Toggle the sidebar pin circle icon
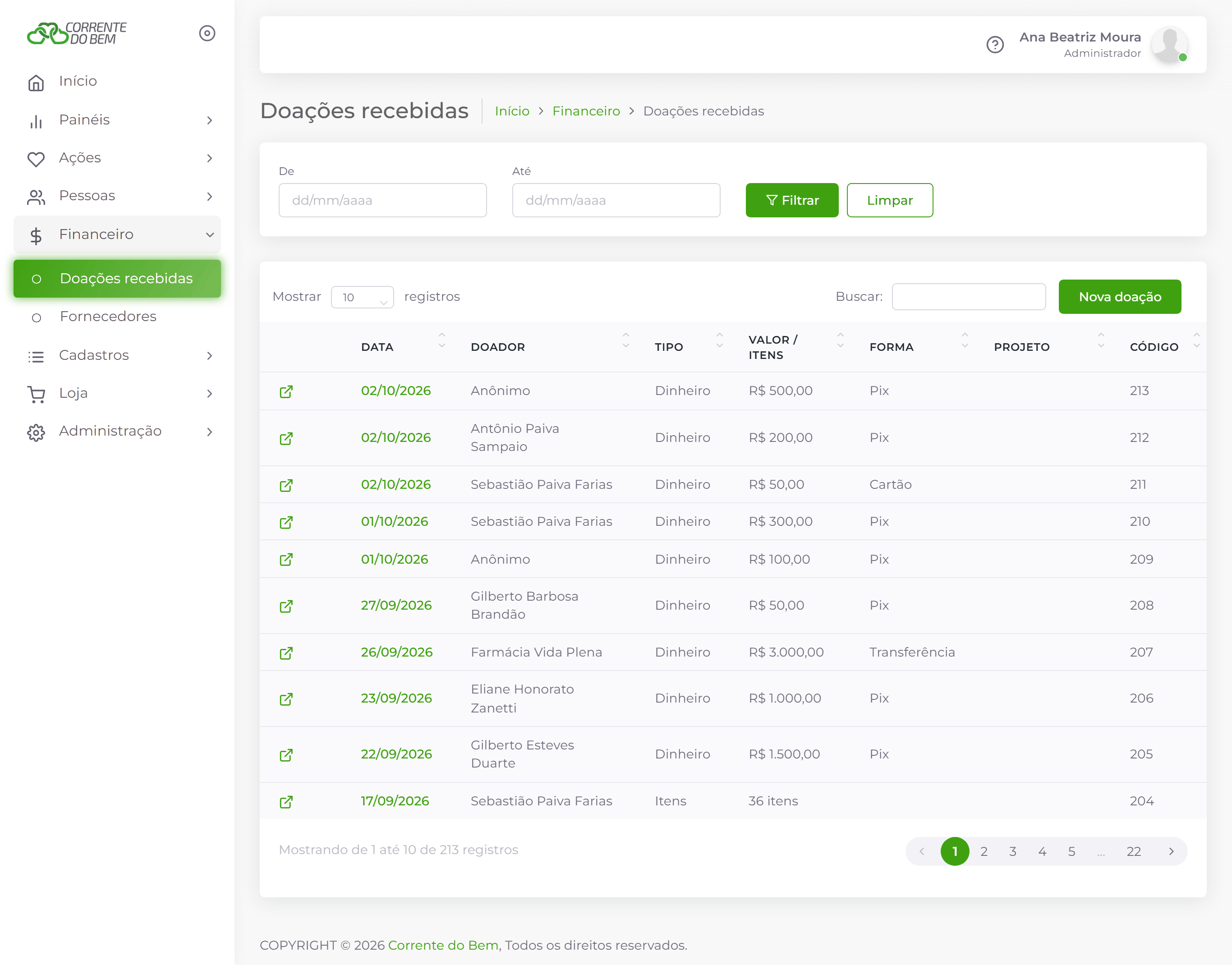The height and width of the screenshot is (965, 1232). point(207,33)
